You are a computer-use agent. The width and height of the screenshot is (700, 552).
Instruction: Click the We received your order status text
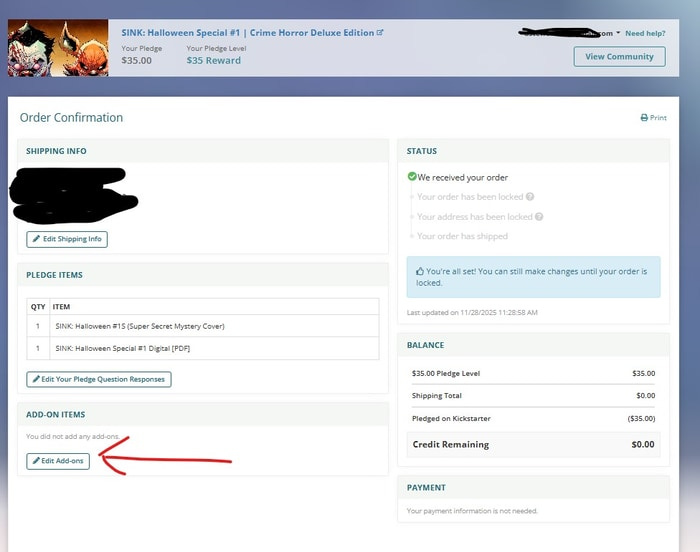pyautogui.click(x=462, y=178)
